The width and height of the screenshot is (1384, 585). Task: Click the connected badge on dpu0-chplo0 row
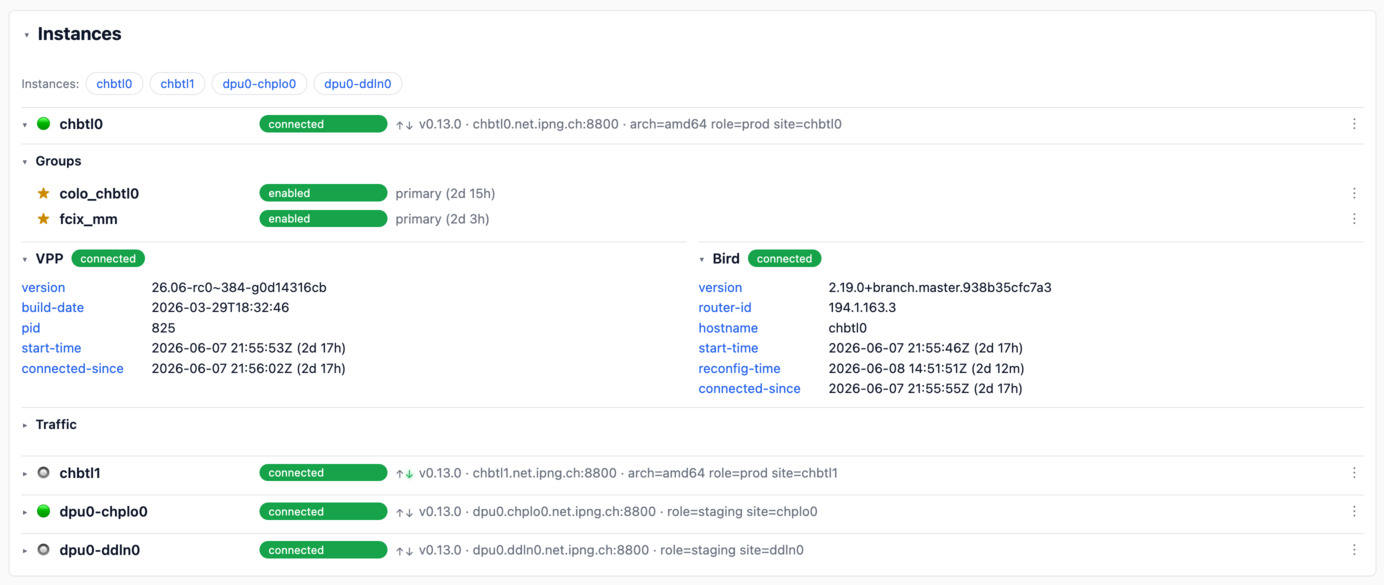[323, 511]
